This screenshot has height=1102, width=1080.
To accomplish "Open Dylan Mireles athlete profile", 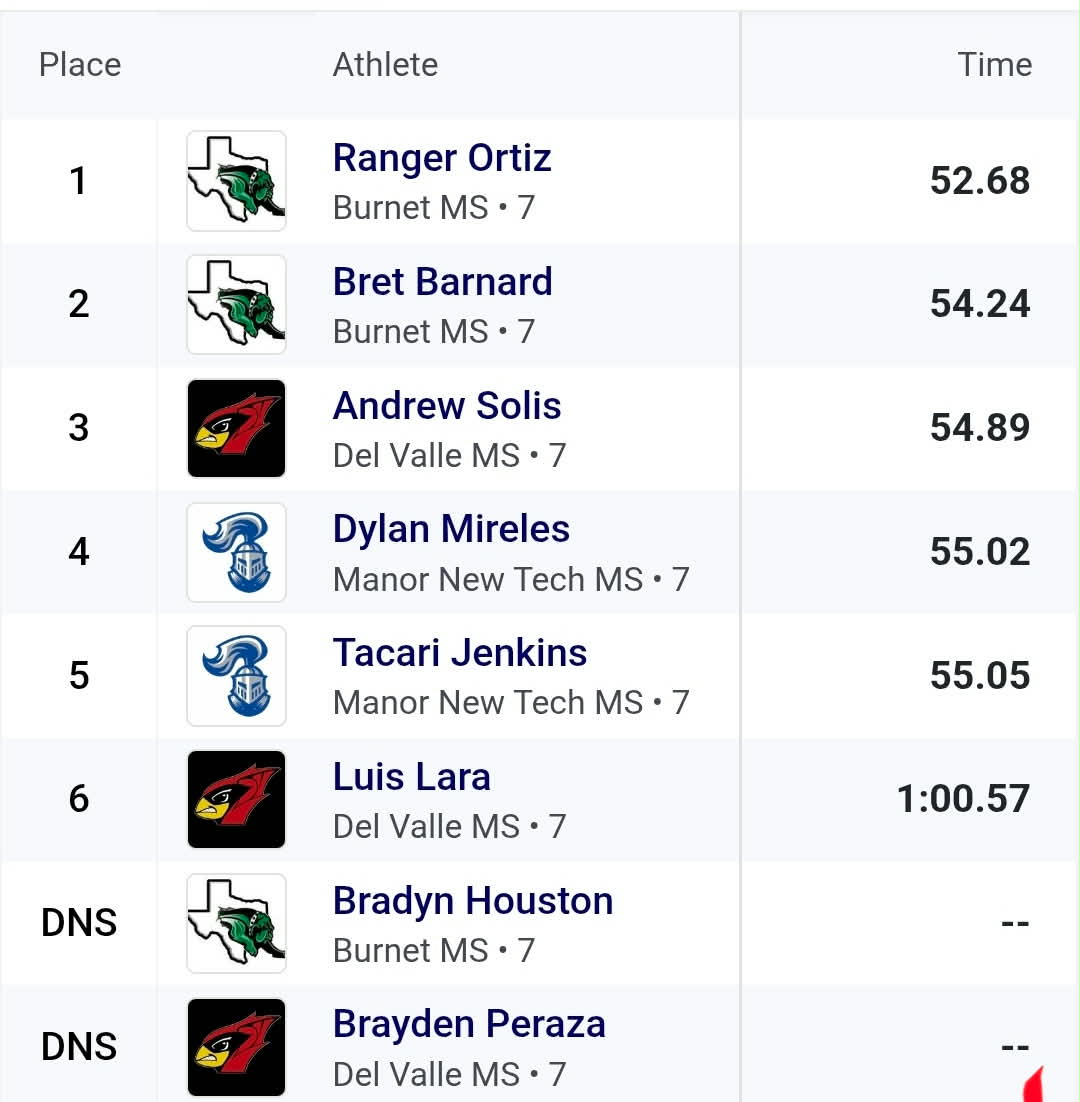I will 451,529.
